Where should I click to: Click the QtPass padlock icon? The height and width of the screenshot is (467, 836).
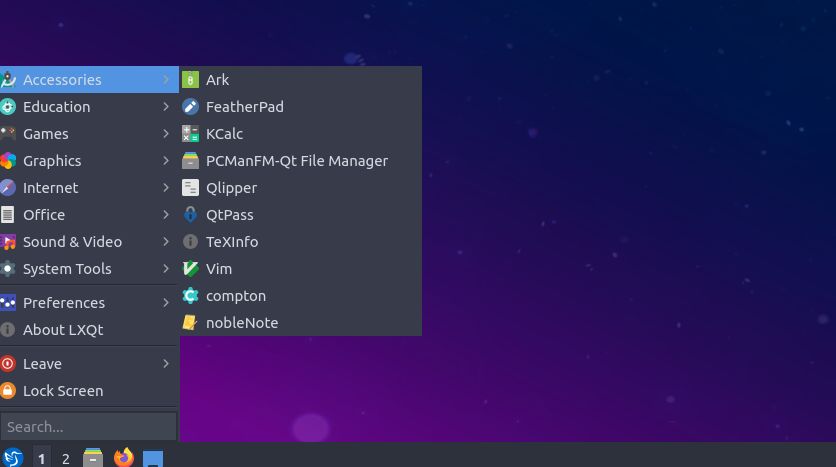[x=190, y=215]
